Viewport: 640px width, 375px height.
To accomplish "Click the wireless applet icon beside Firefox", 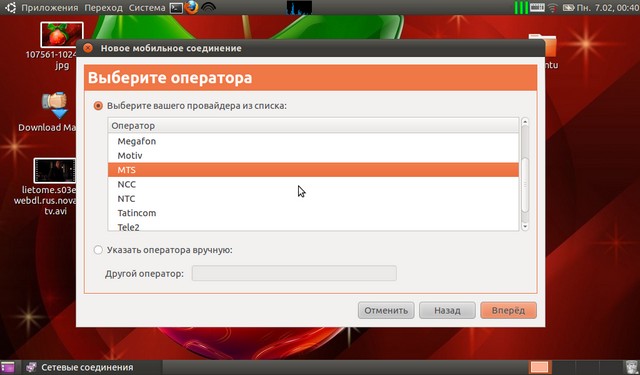I will tap(208, 8).
